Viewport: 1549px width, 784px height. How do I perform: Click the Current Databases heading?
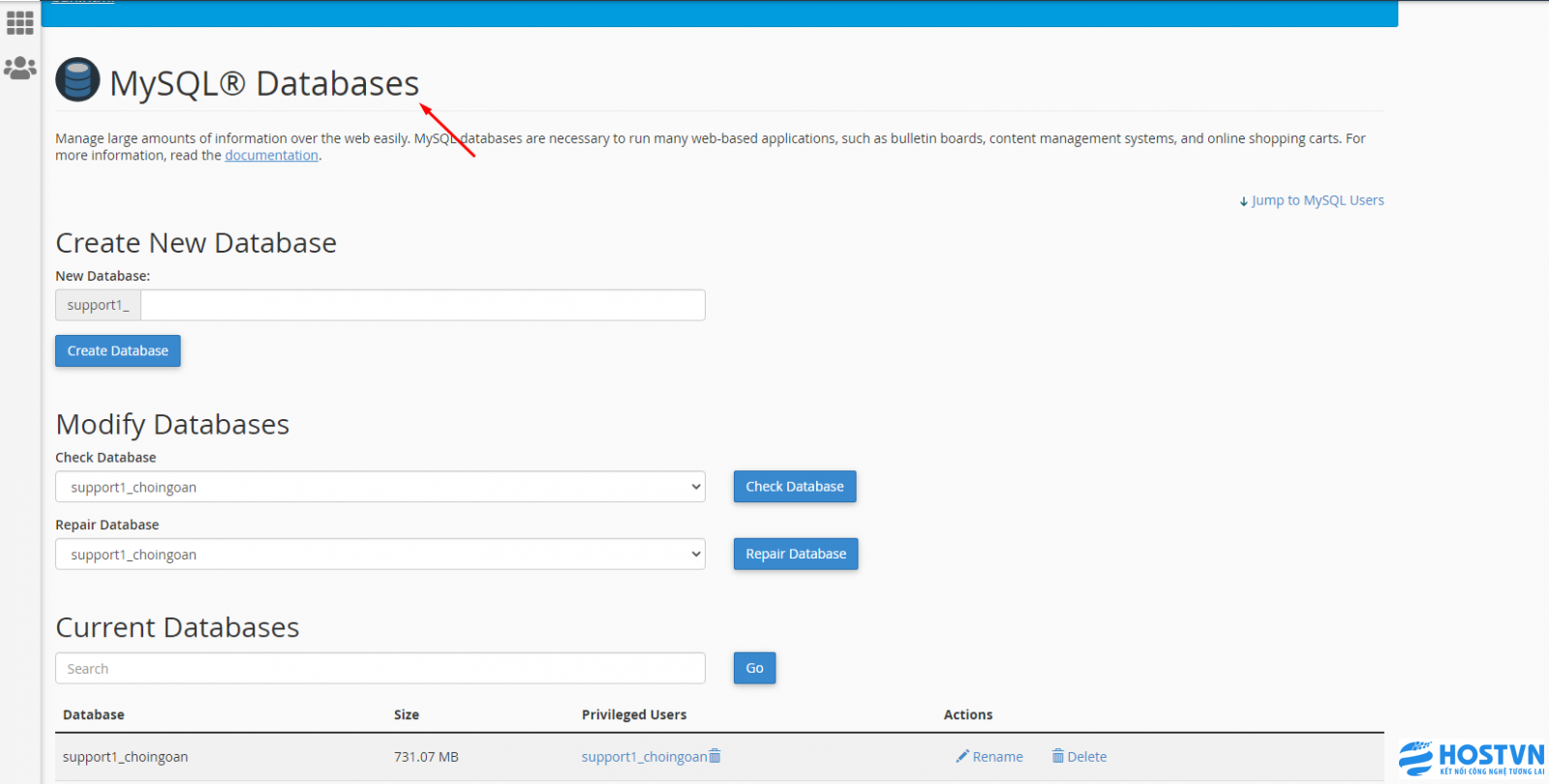point(177,627)
